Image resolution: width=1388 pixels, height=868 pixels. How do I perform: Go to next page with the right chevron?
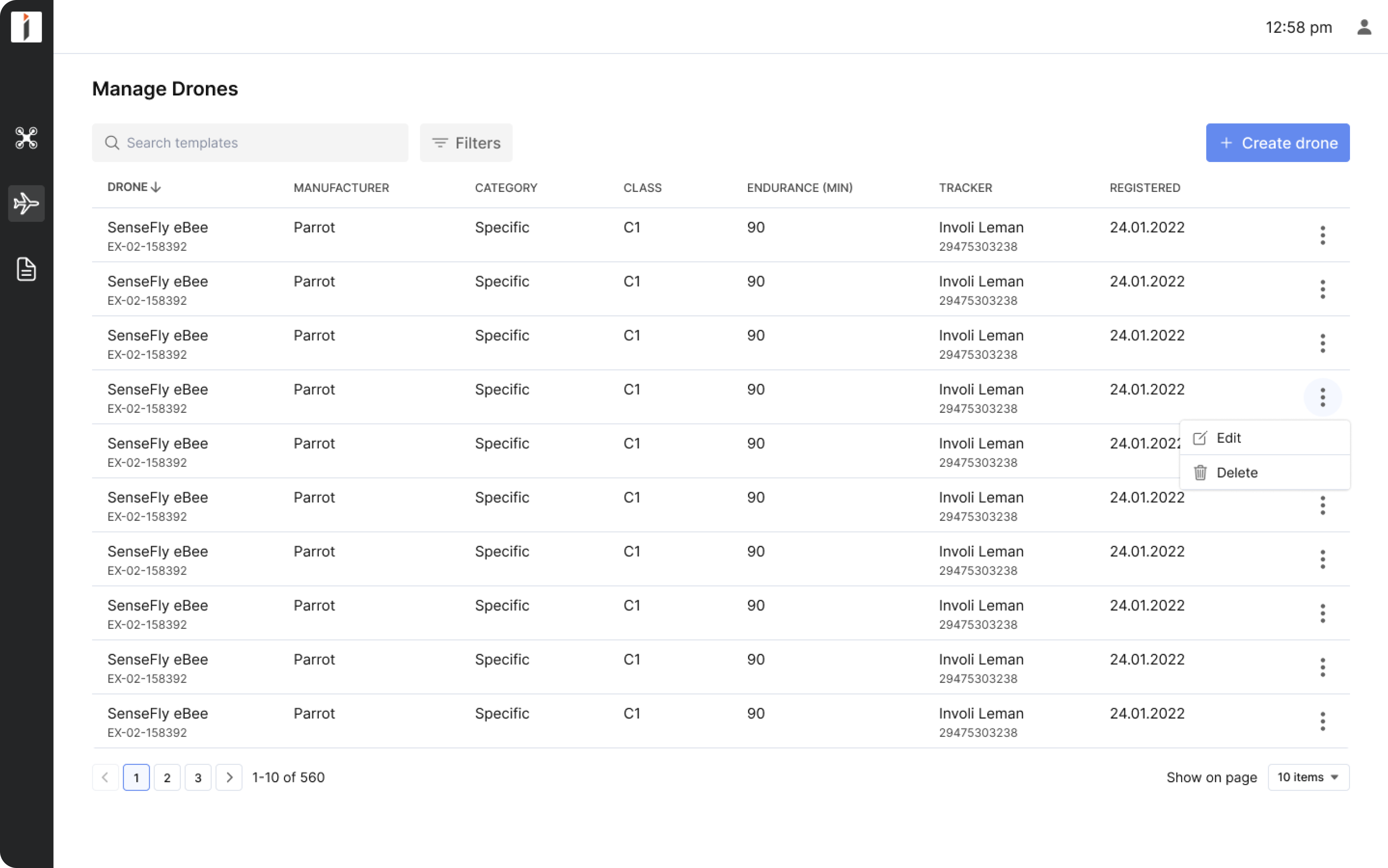pos(229,777)
